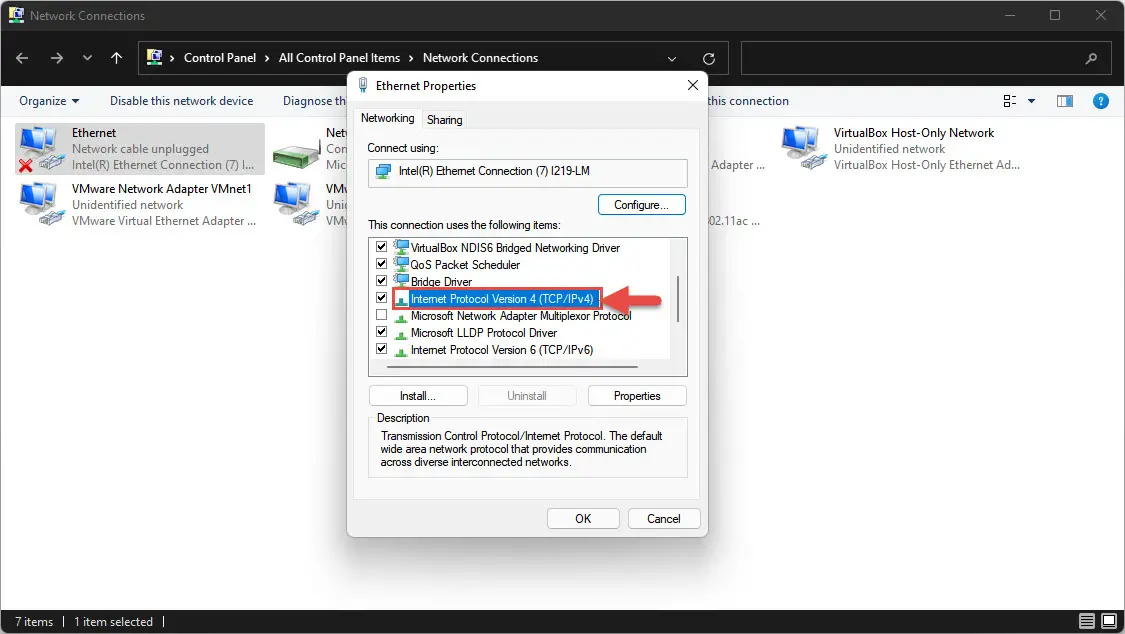Cancel the Ethernet Properties dialog
Image resolution: width=1125 pixels, height=634 pixels.
tap(664, 519)
